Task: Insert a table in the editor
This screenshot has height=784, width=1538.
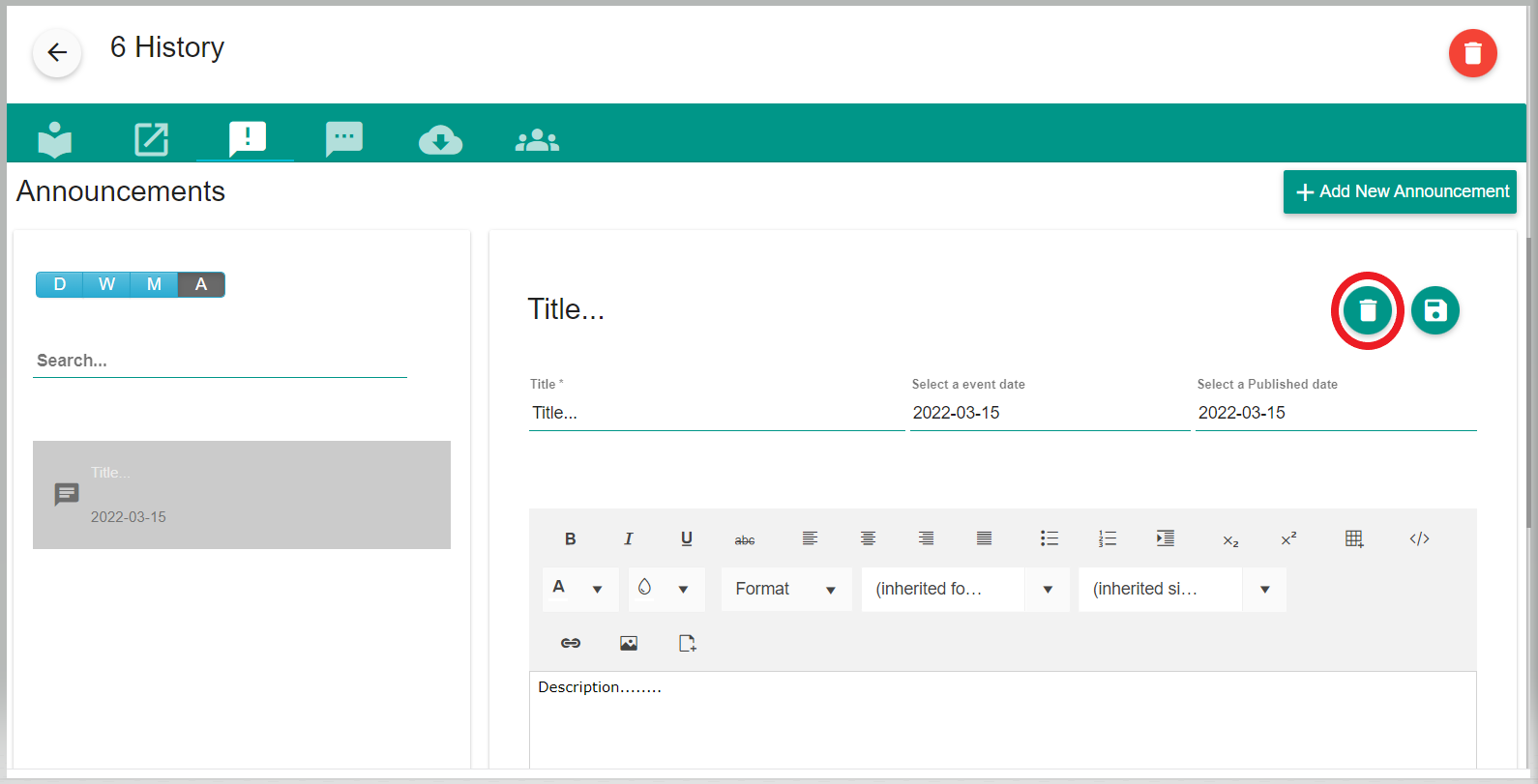Action: 1354,539
